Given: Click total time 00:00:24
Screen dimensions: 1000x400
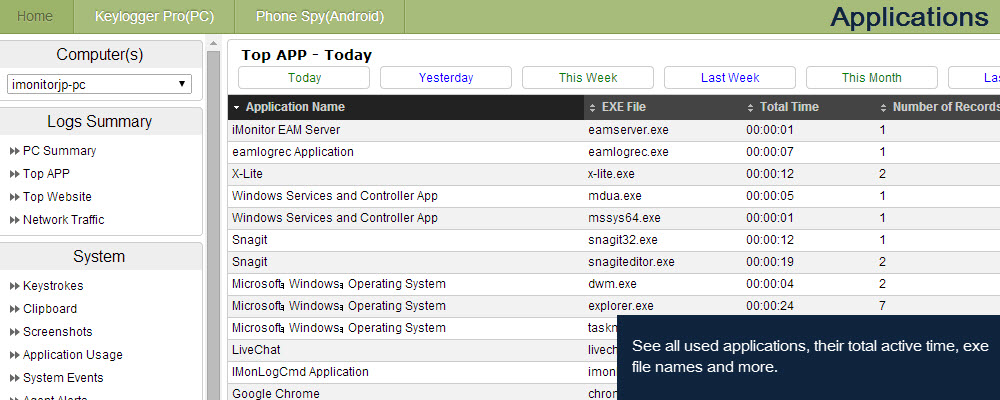Looking at the screenshot, I should [x=770, y=306].
